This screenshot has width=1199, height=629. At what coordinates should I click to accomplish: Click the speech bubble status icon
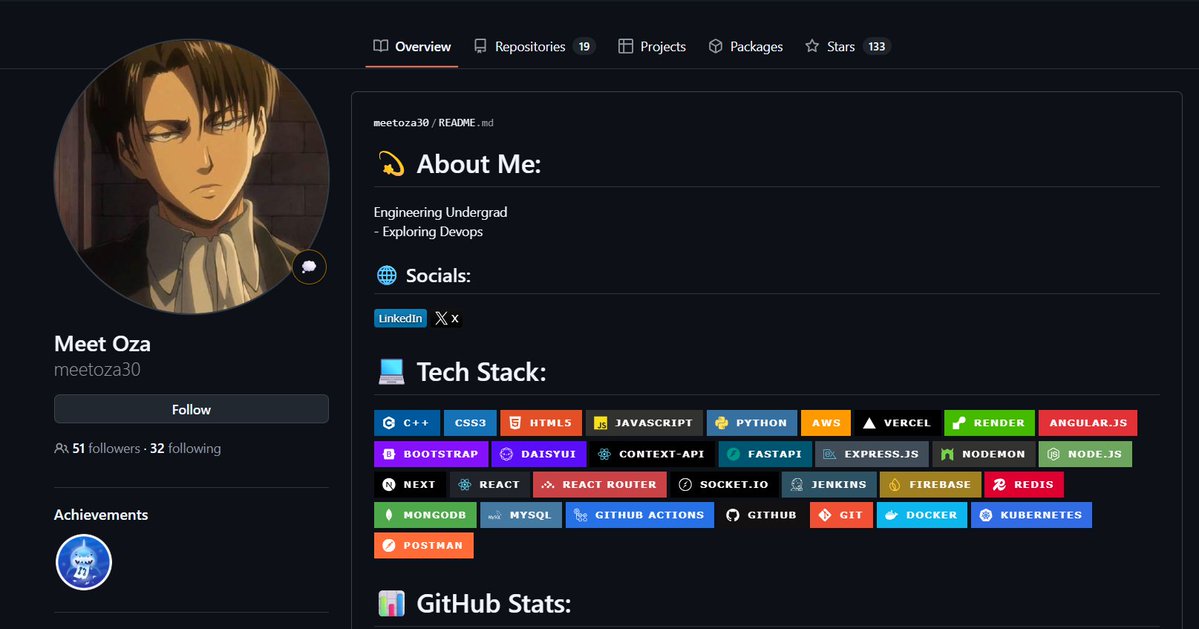coord(309,267)
